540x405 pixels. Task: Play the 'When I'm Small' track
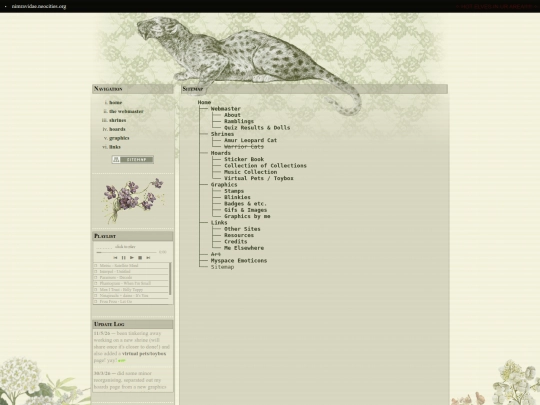click(x=131, y=283)
